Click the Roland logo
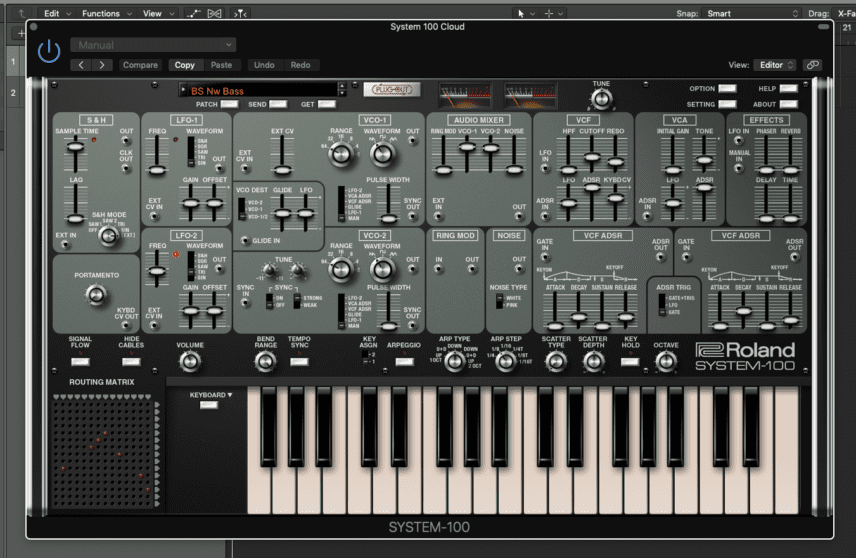 coord(745,350)
